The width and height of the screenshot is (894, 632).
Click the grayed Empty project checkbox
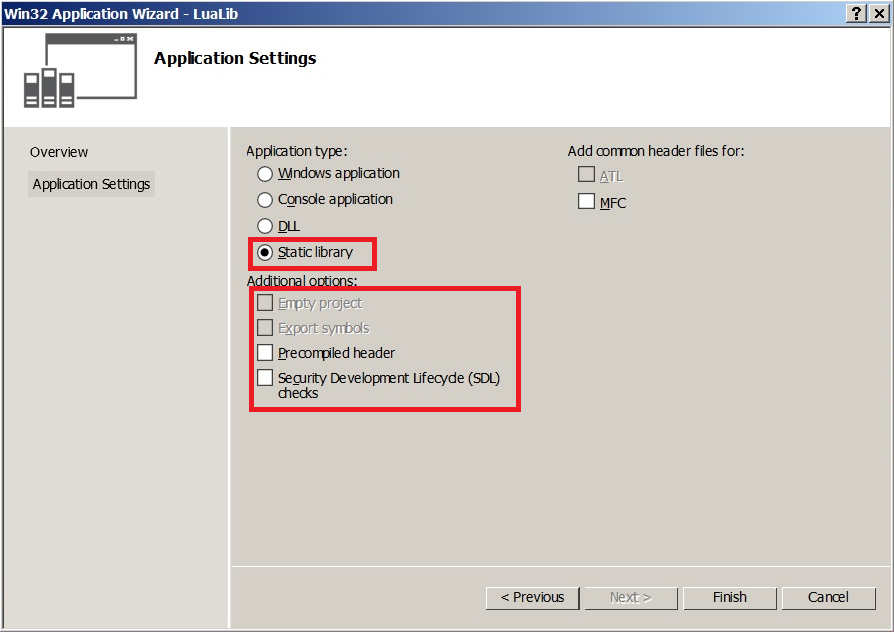click(x=265, y=303)
